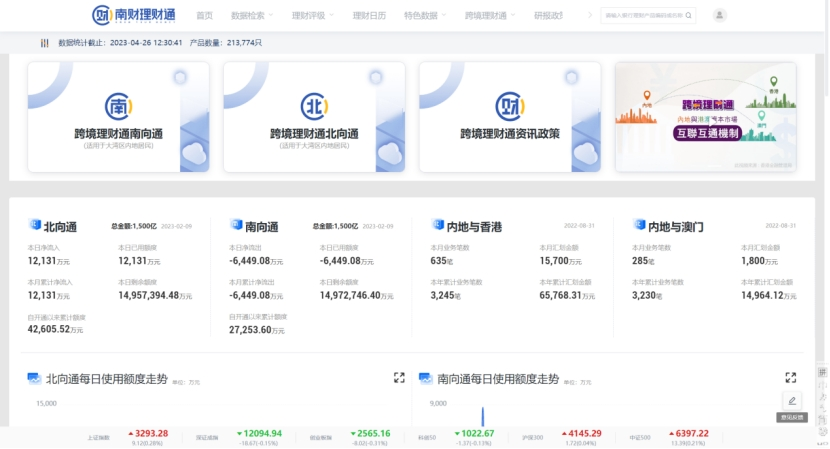Open the 跨境理财通资讯政策 card
Screen dimensions: 830x449
pos(510,117)
